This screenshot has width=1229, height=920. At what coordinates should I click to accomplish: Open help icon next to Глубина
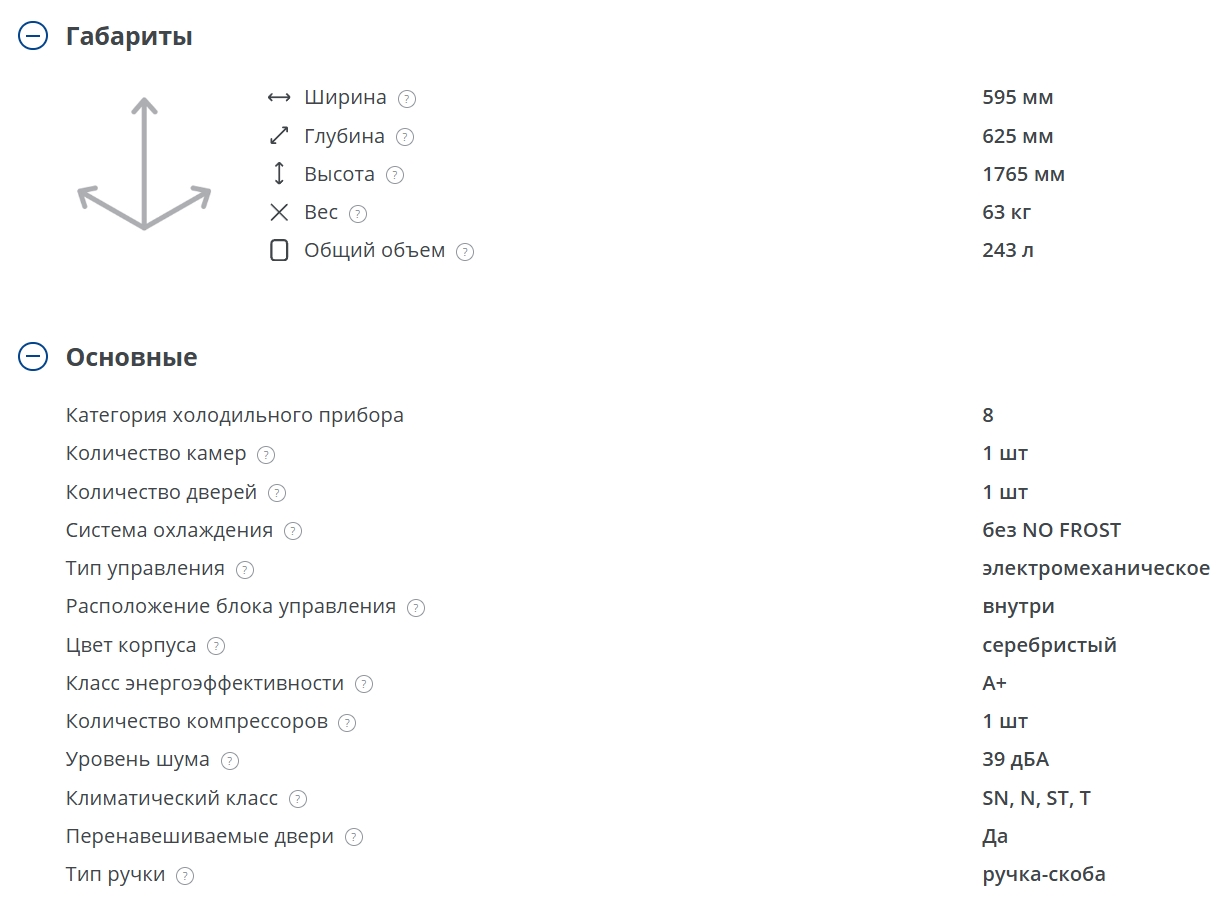405,137
